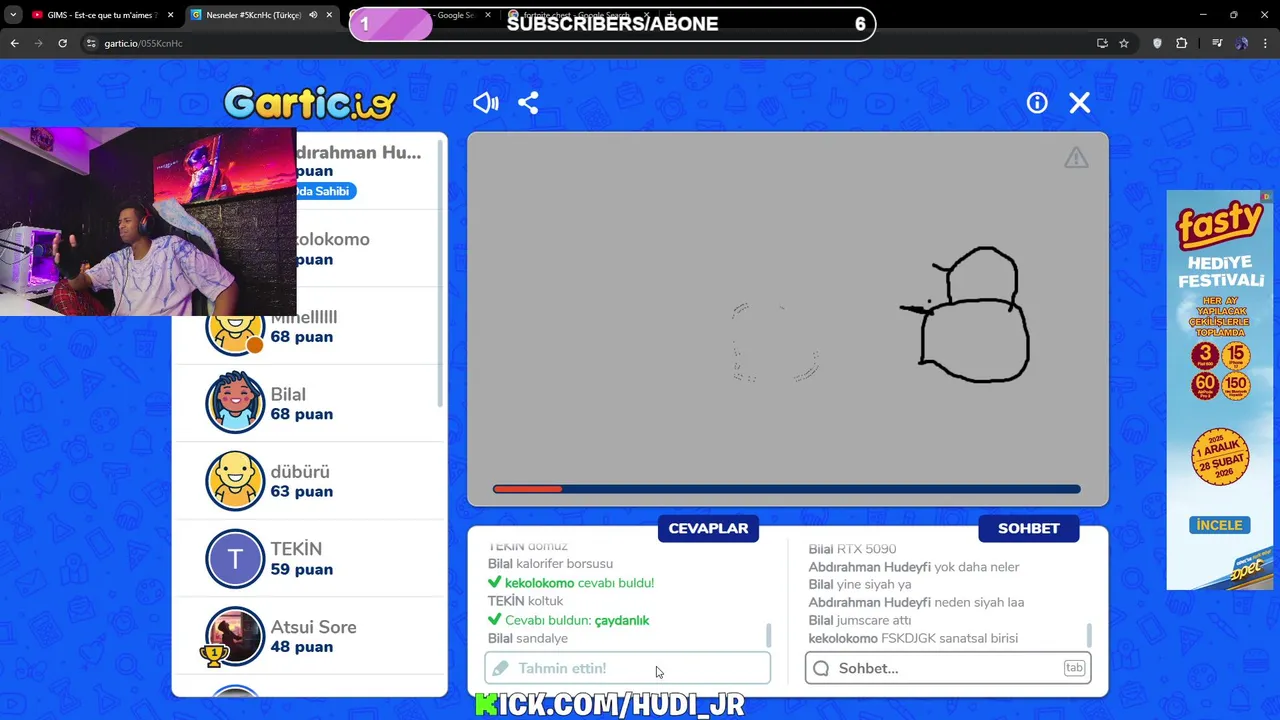Click the guess 'Bilal sandalye'
The height and width of the screenshot is (720, 1280).
[x=528, y=638]
